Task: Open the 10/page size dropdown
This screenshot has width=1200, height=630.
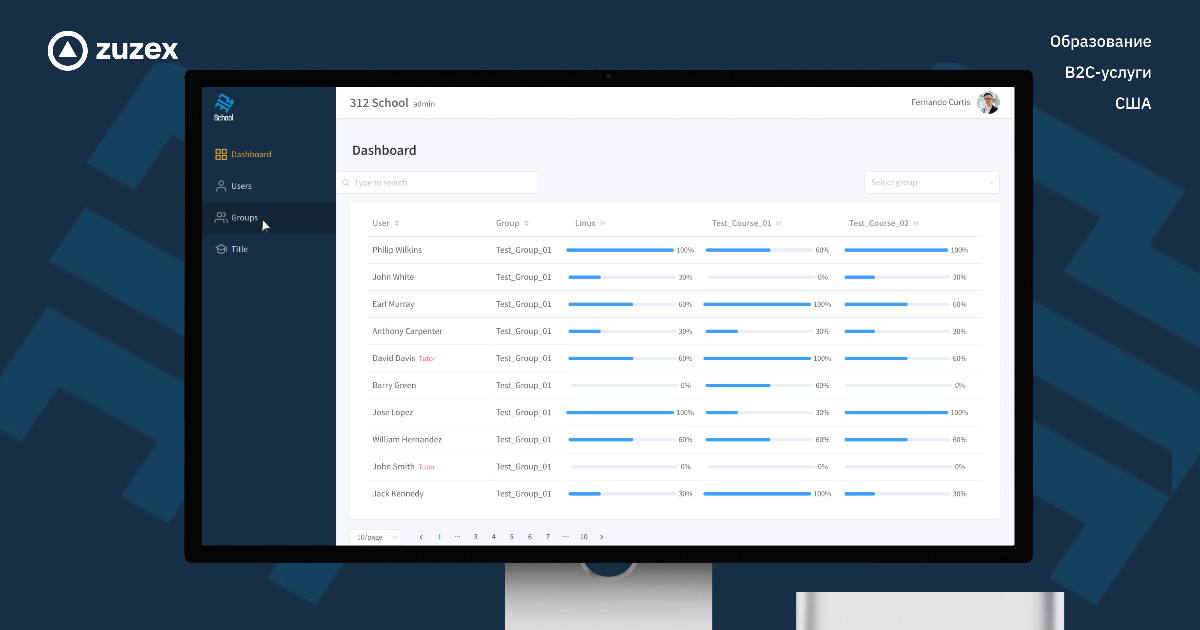Action: click(375, 537)
